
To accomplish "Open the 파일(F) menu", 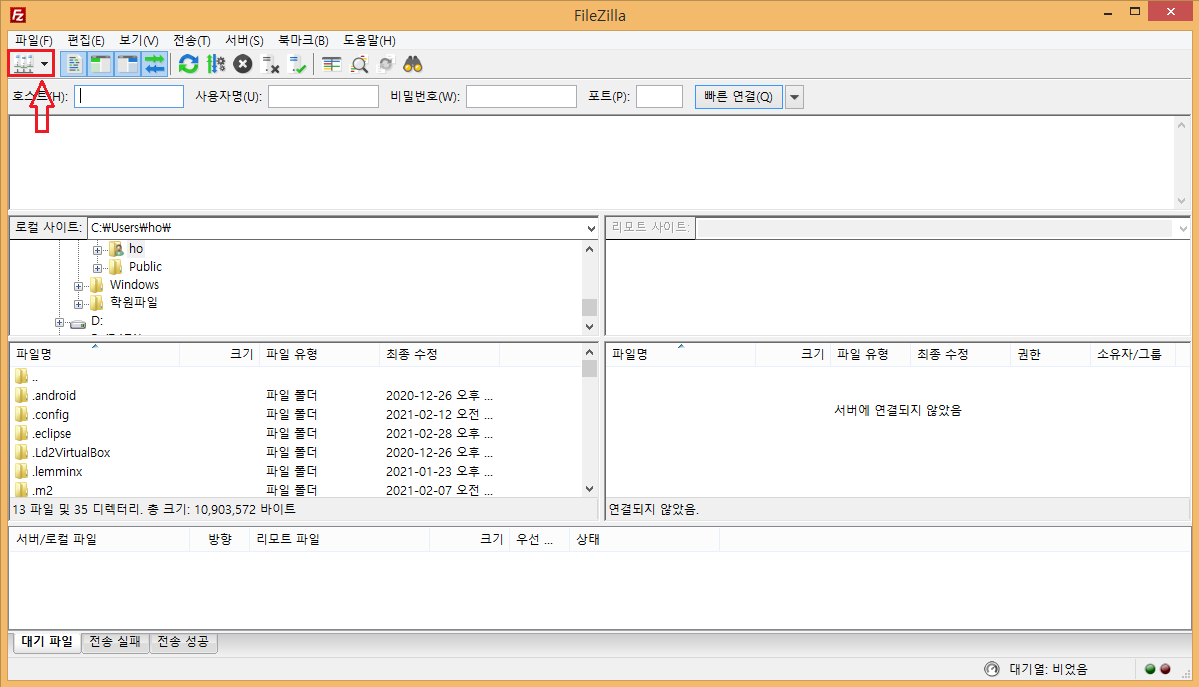I will coord(34,41).
